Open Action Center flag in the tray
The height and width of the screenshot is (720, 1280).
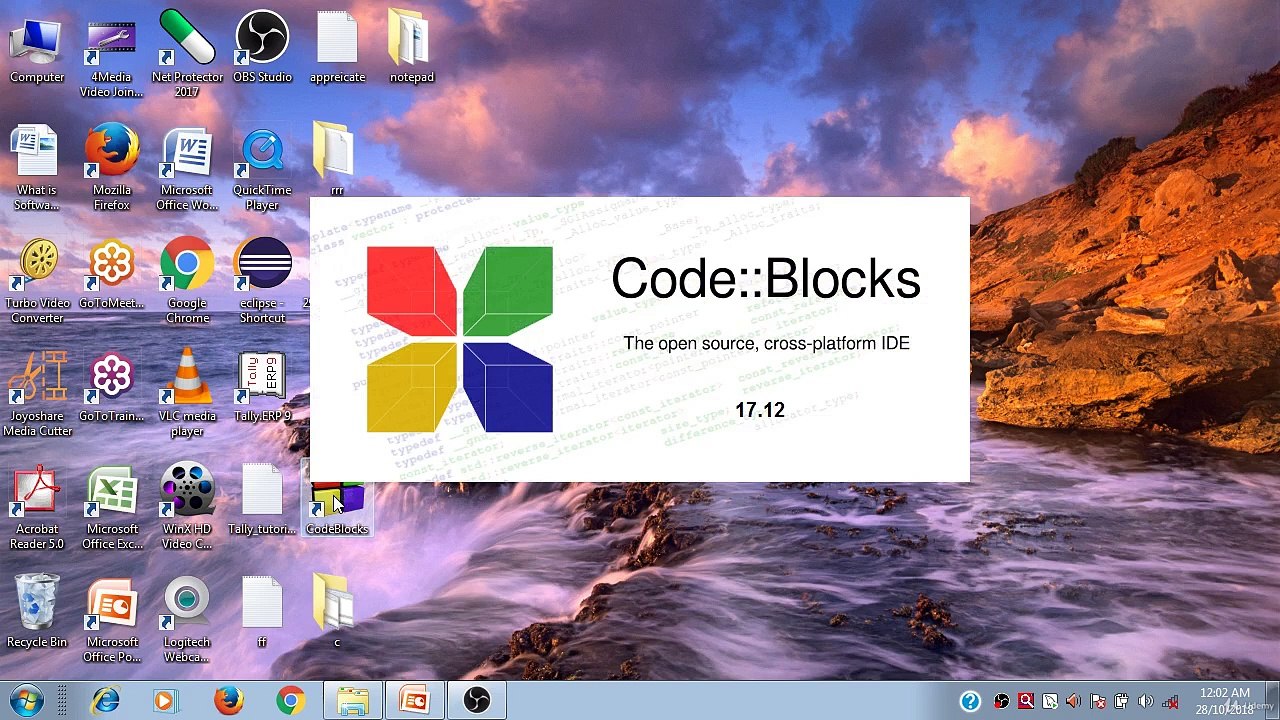click(x=1098, y=701)
